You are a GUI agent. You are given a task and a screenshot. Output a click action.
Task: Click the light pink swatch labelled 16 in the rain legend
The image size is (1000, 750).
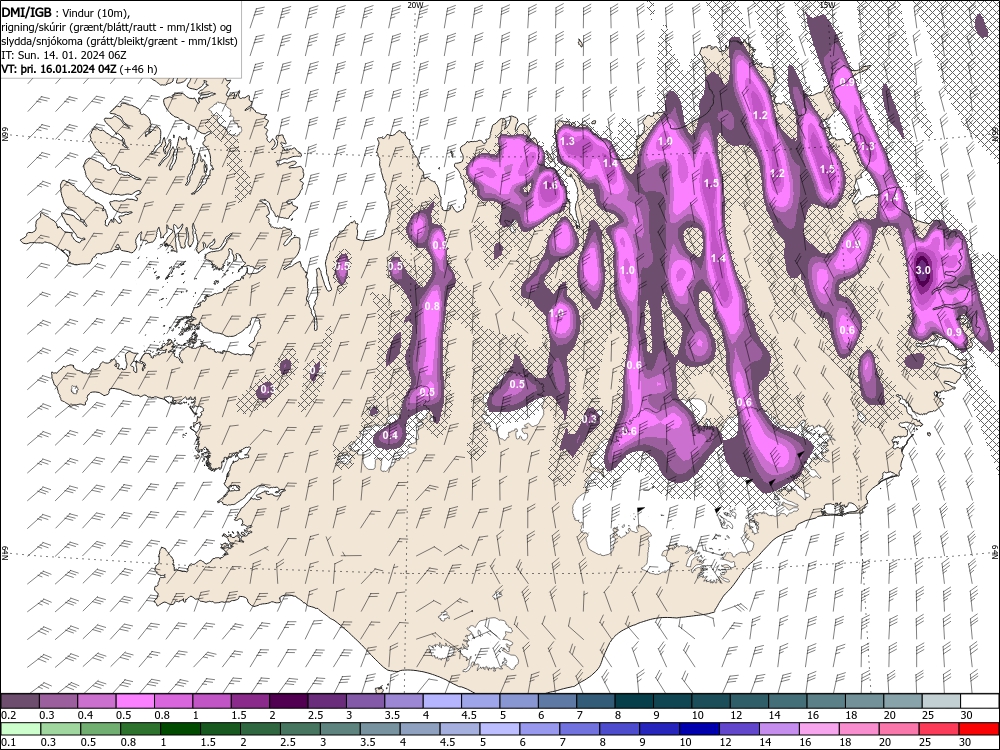coord(819,728)
